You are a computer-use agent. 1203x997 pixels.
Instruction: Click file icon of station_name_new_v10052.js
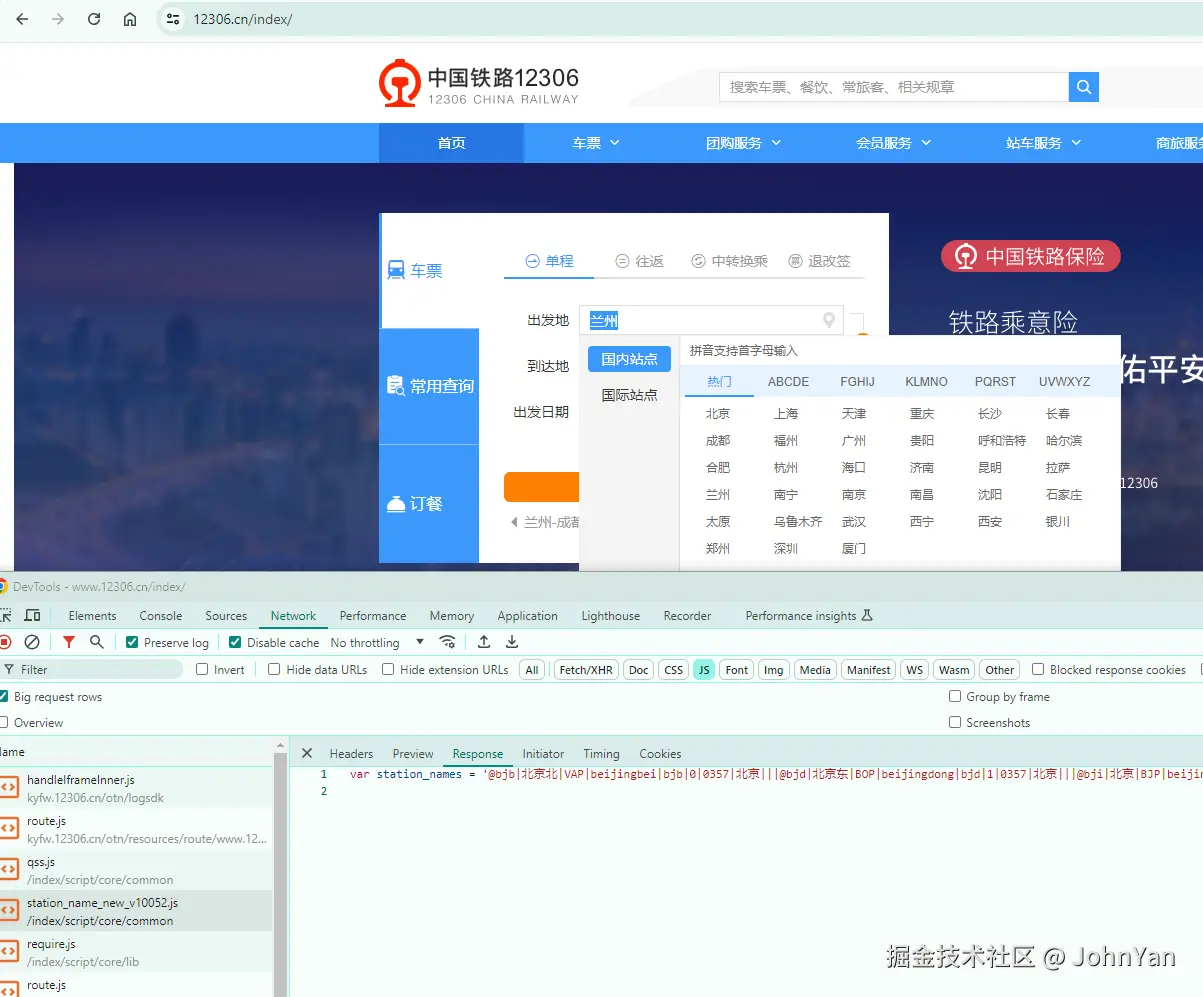pos(8,911)
